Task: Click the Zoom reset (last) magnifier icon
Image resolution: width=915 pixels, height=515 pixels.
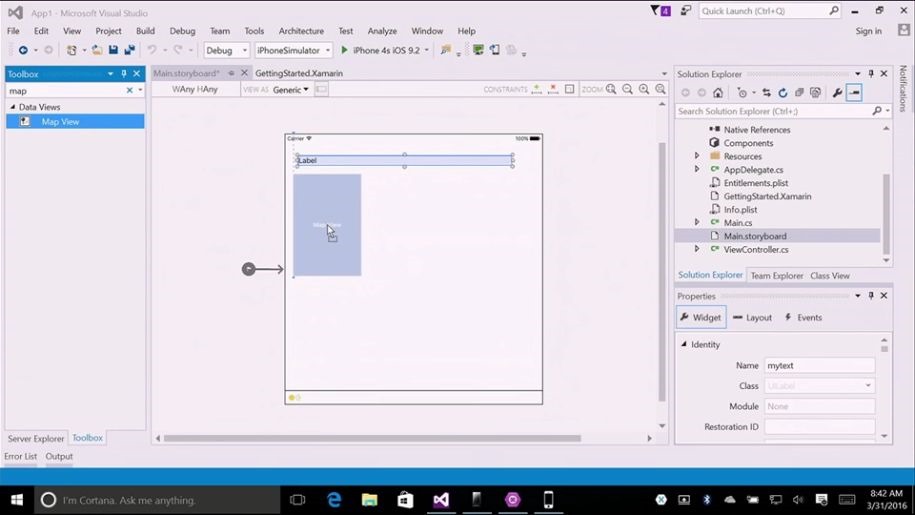Action: [660, 89]
